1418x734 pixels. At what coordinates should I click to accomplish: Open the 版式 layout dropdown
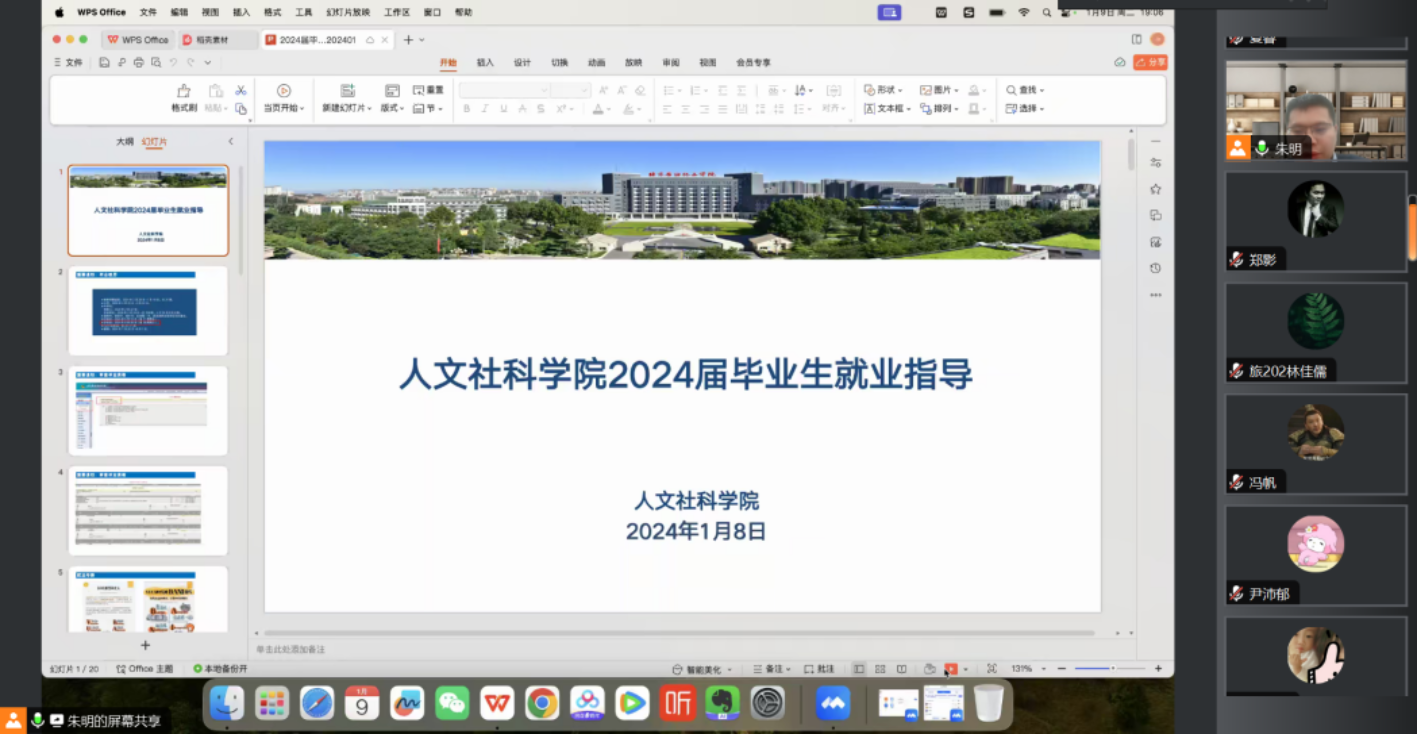[x=392, y=108]
